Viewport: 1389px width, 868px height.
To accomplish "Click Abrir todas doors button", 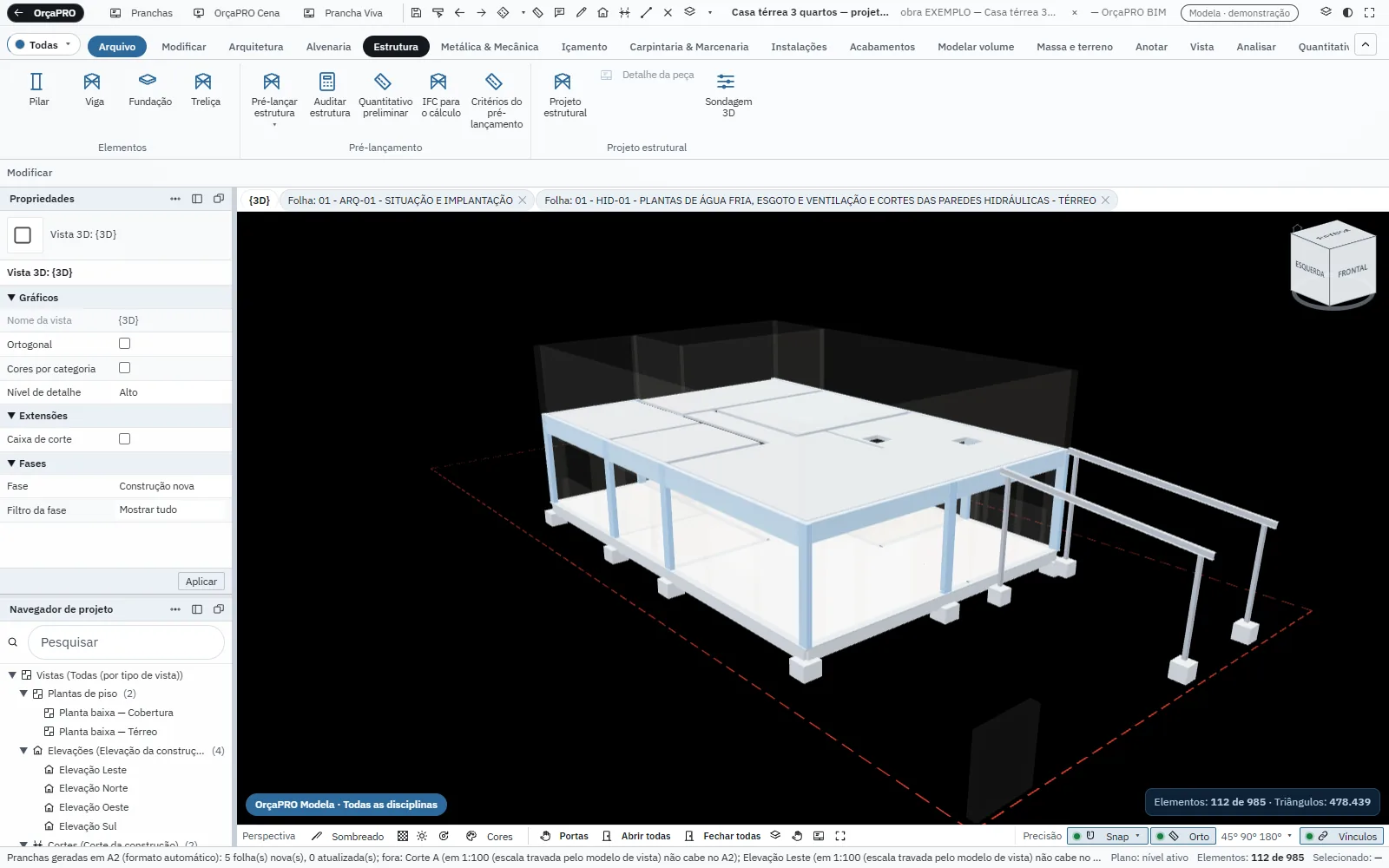I will tap(636, 836).
